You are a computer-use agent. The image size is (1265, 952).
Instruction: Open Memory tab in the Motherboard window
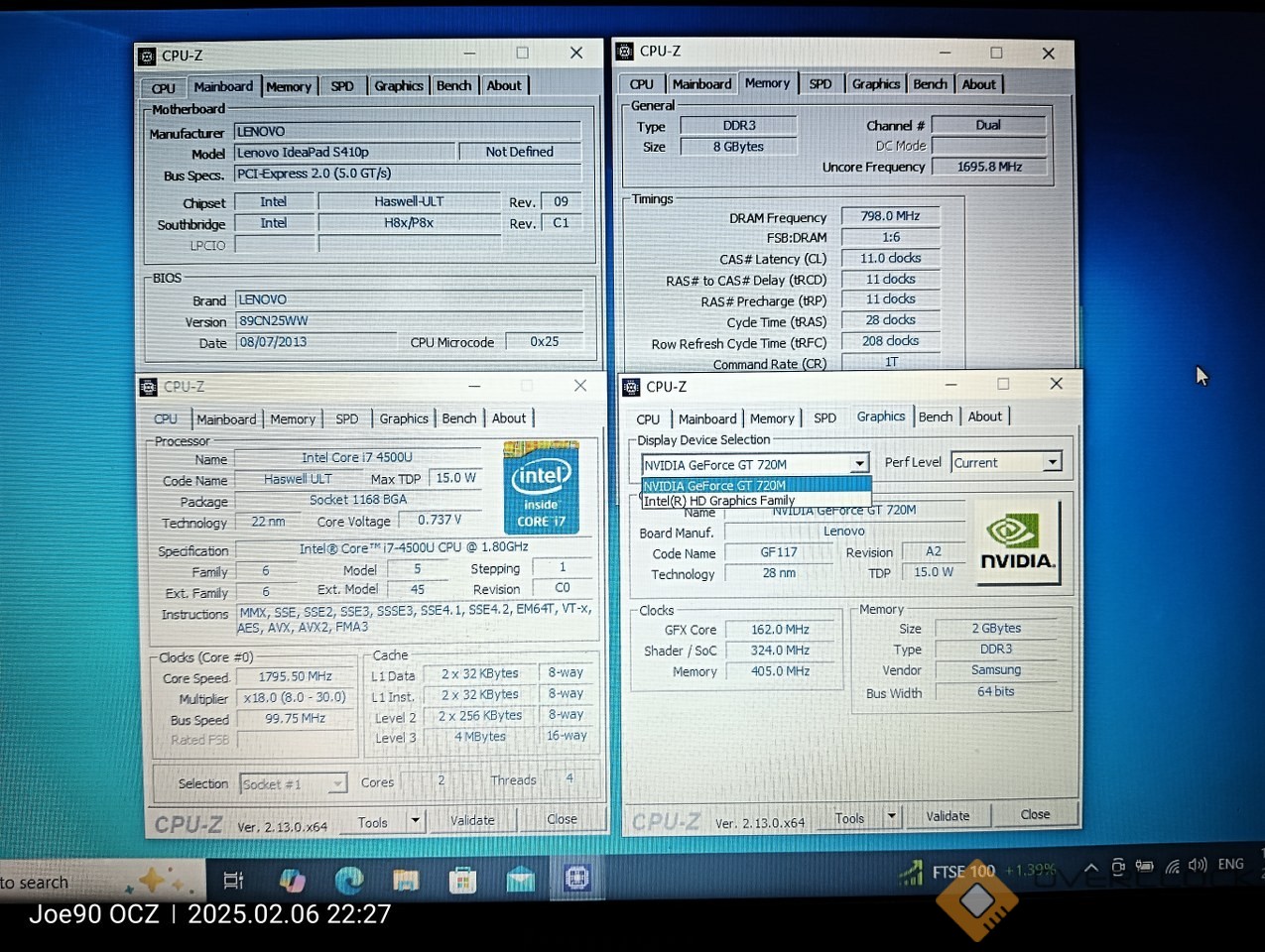289,87
